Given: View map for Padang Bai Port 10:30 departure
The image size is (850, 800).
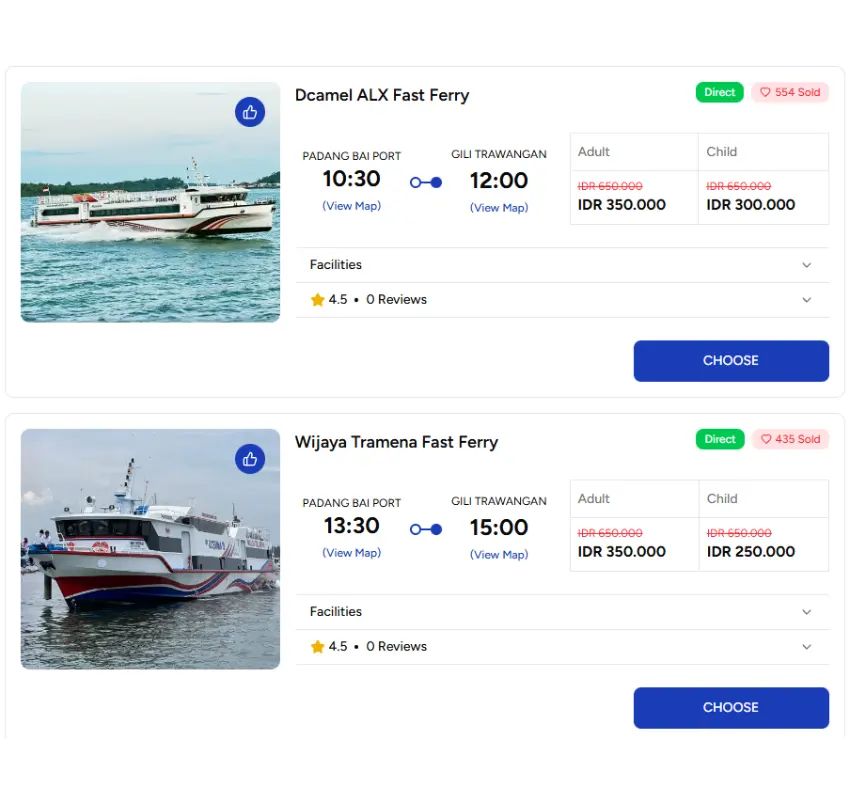Looking at the screenshot, I should pos(351,206).
